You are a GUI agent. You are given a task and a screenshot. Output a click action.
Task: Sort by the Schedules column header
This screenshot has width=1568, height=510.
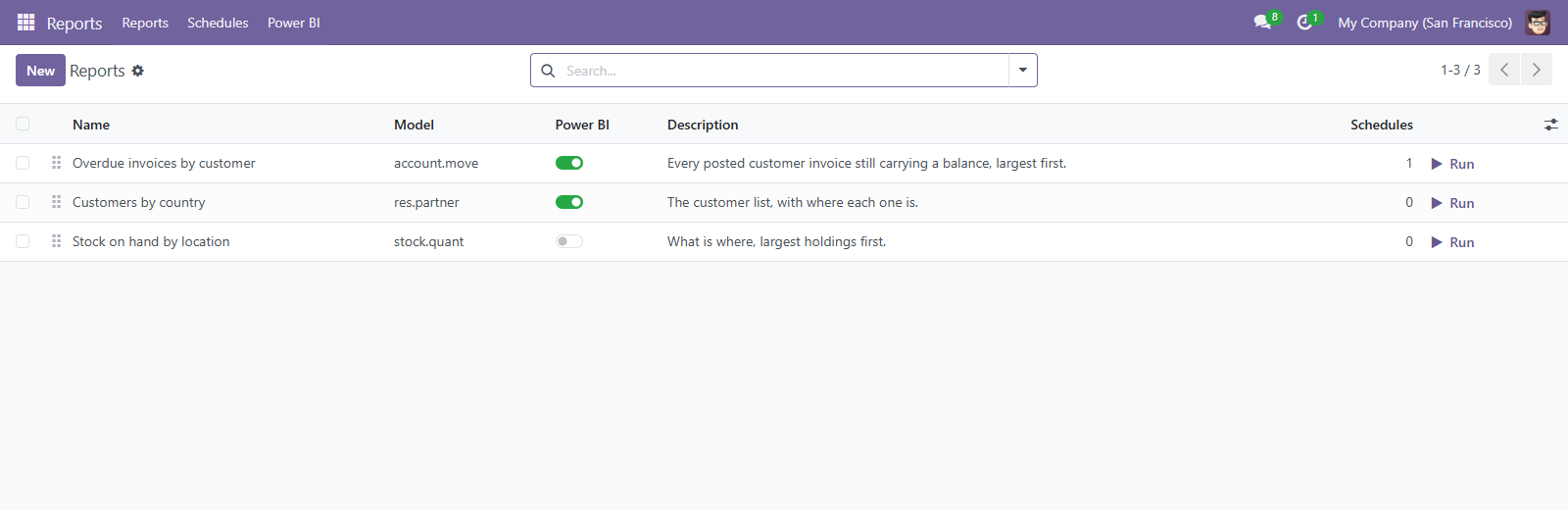tap(1382, 125)
